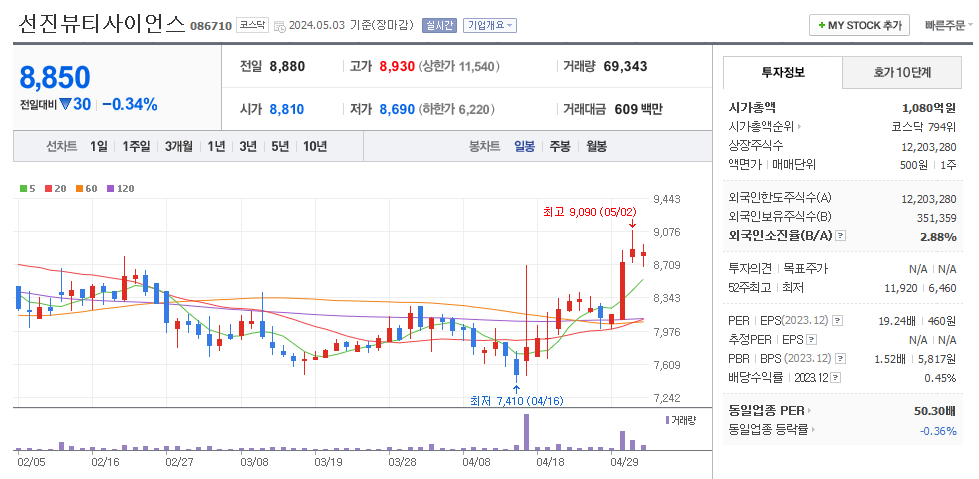Click the 전일 value 8,880
979x479 pixels.
tap(287, 66)
